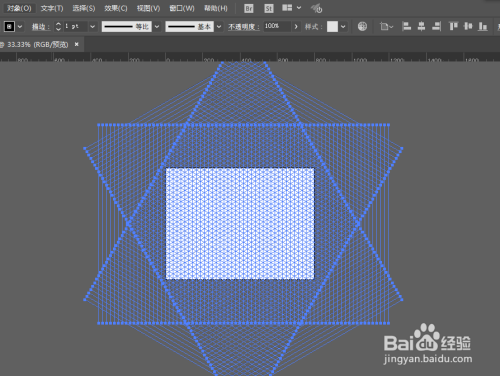Screen dimensions: 500x376
Task: Click the 100% opacity input field
Action: click(277, 26)
